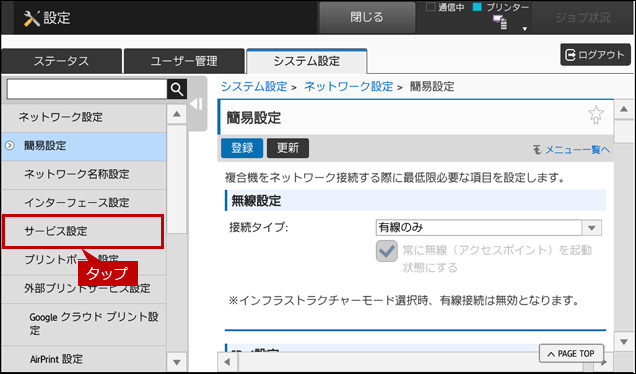Click the 登録 button
This screenshot has width=636, height=374.
(x=242, y=148)
